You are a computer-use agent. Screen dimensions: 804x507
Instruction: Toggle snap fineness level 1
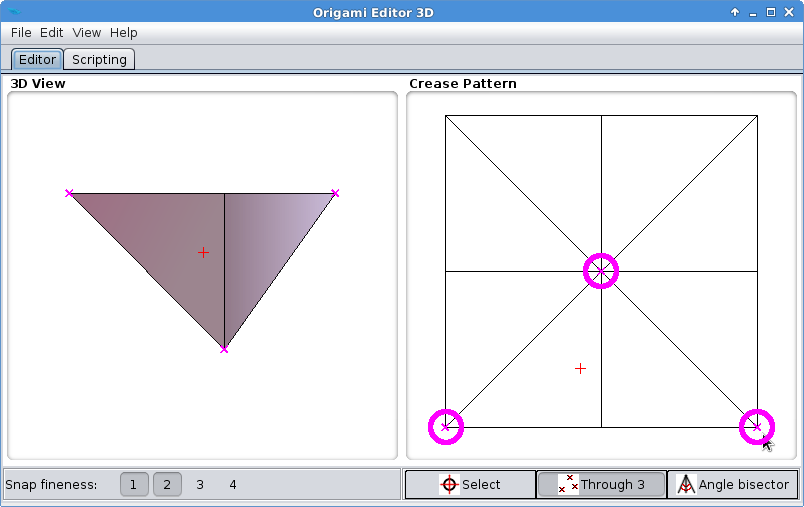[134, 485]
